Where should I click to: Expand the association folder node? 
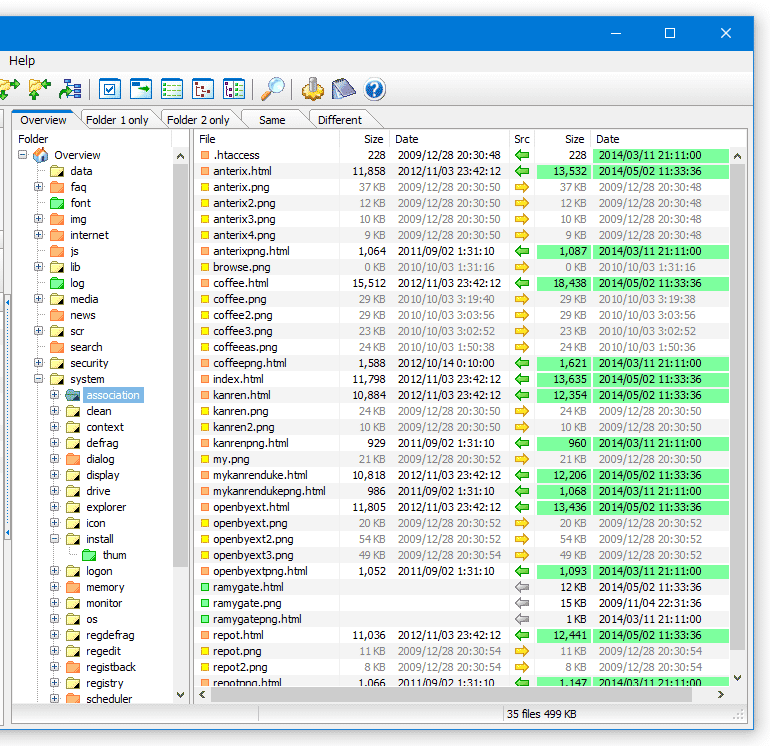coord(55,395)
